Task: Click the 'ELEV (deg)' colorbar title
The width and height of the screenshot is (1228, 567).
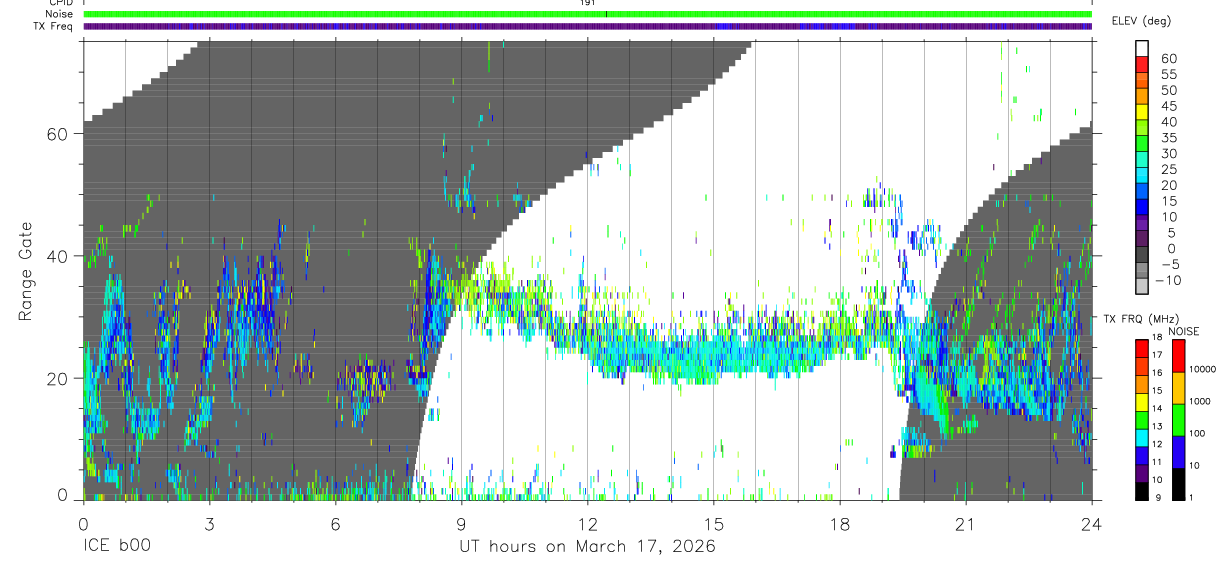Action: coord(1141,21)
